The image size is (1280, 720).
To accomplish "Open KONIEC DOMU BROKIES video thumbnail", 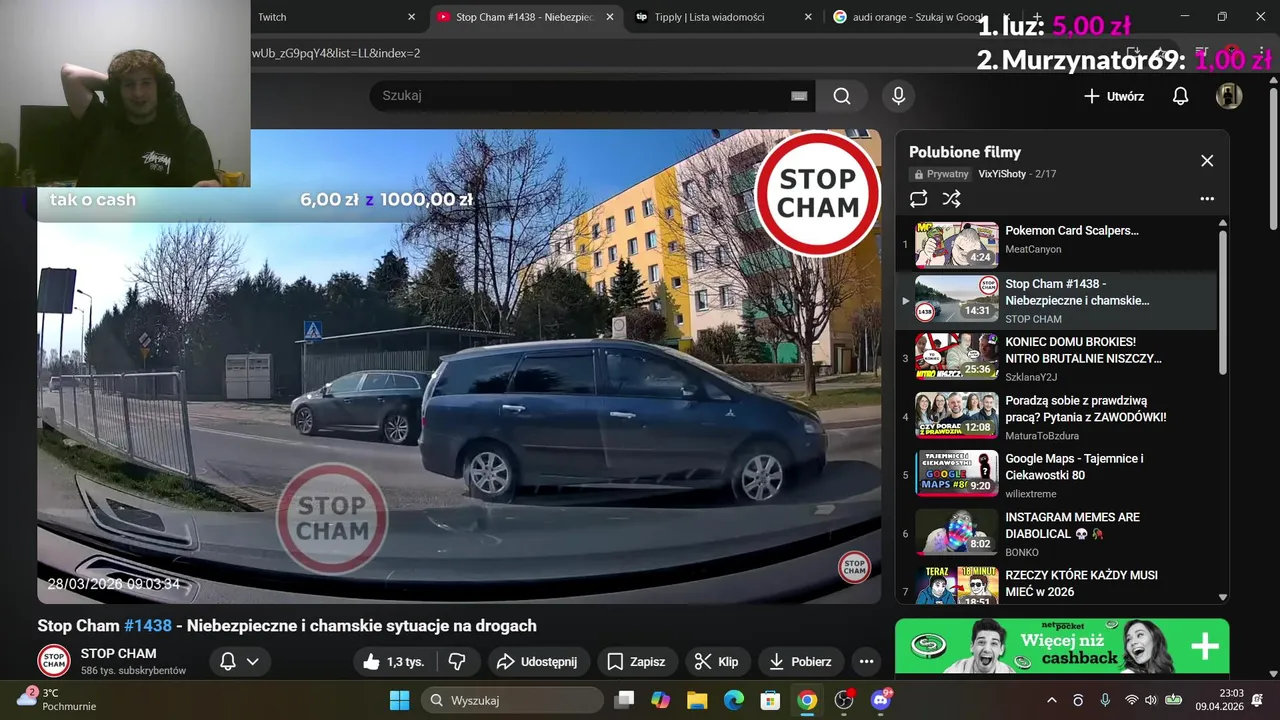I will click(957, 357).
